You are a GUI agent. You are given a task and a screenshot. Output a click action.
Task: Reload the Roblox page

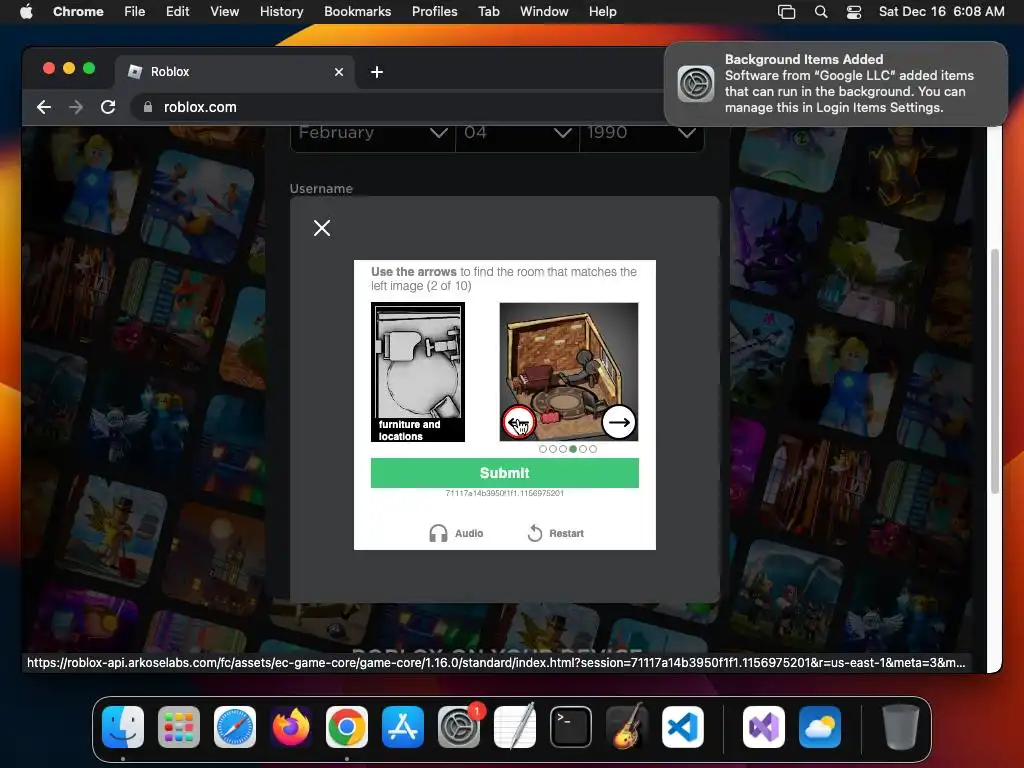[108, 107]
